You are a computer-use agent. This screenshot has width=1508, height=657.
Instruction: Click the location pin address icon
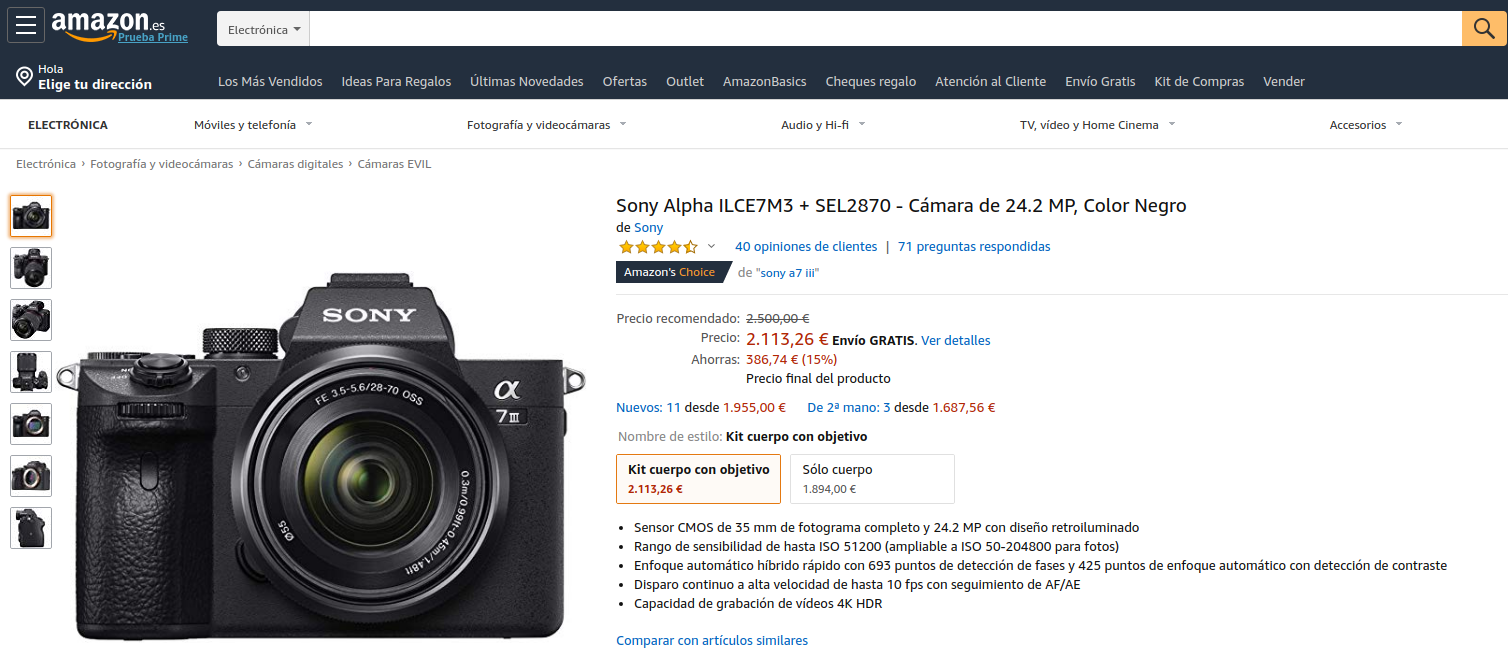(24, 77)
